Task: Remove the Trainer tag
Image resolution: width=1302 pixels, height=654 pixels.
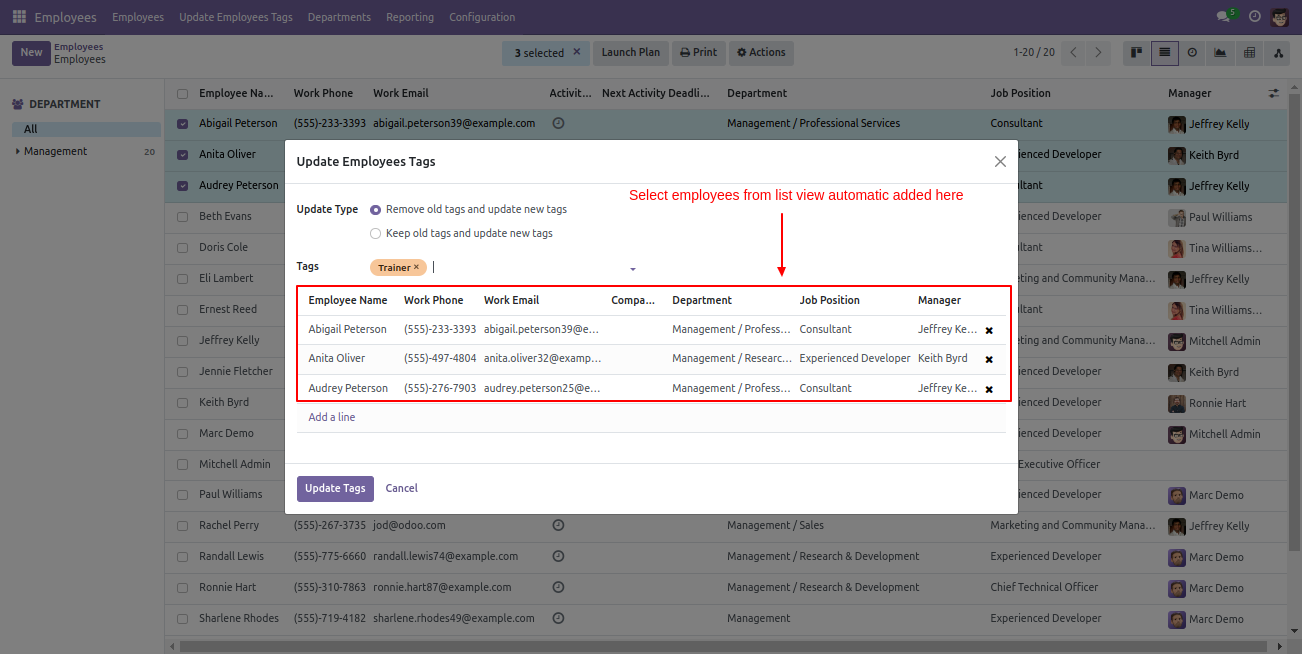Action: pyautogui.click(x=416, y=267)
